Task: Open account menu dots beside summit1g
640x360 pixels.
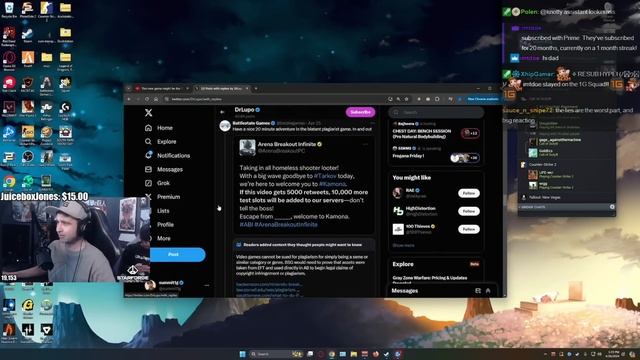Action: point(207,285)
